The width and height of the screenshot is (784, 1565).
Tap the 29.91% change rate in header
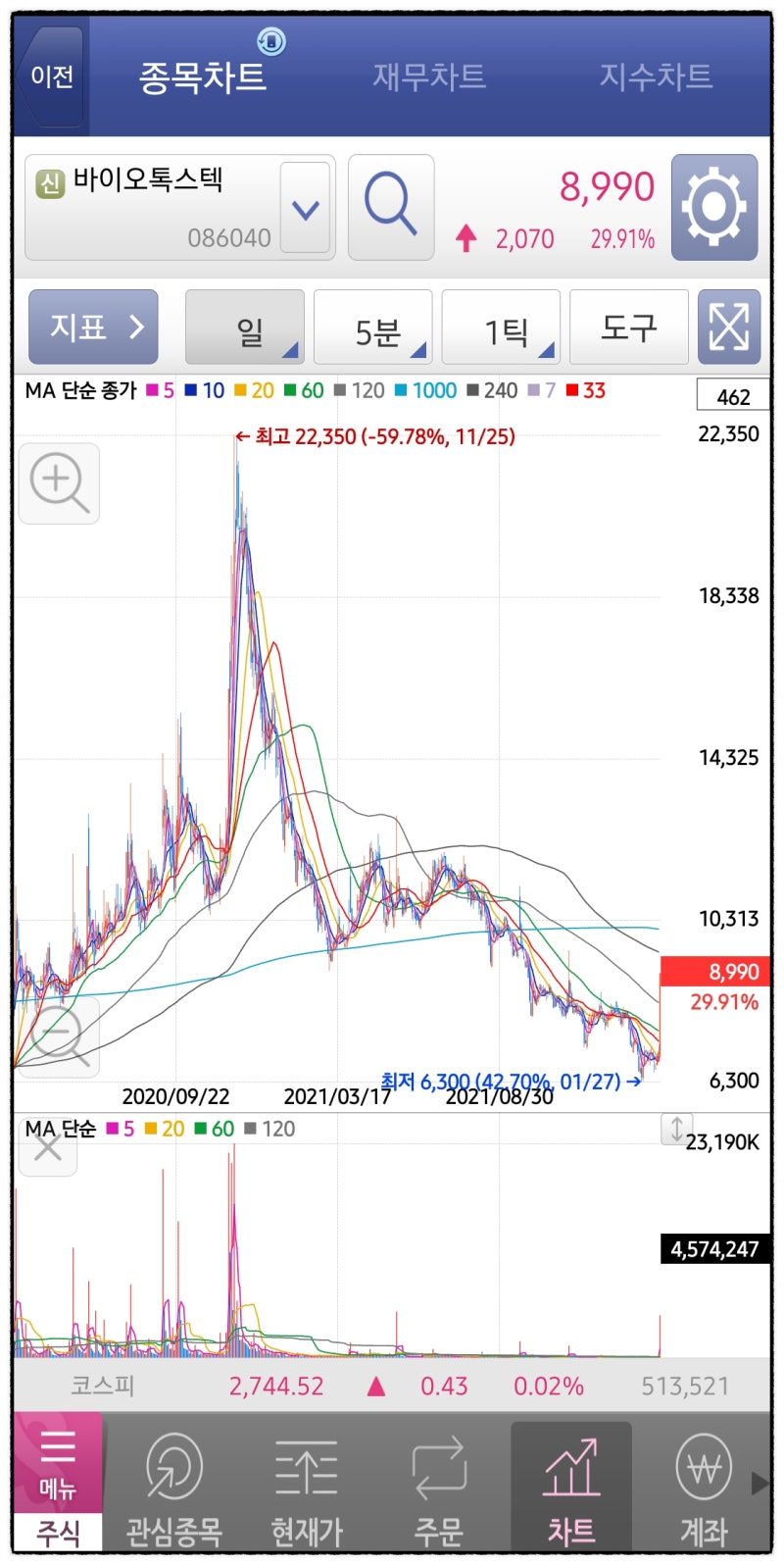point(622,238)
